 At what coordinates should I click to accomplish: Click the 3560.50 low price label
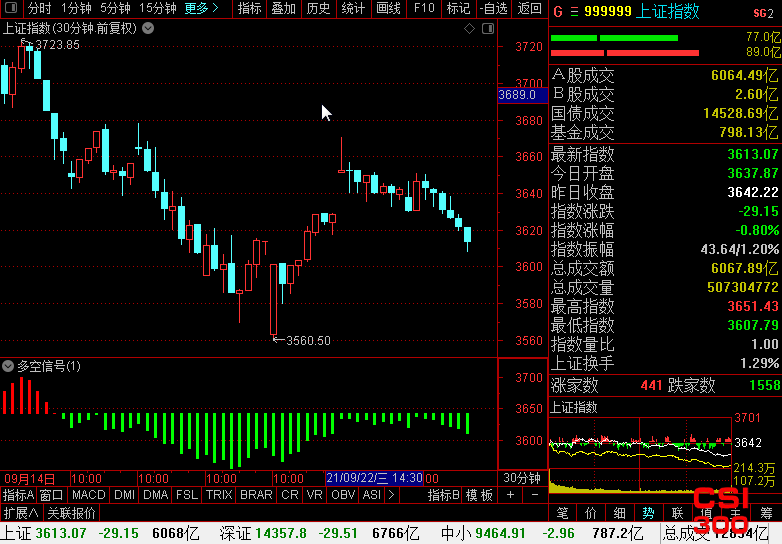coord(308,341)
